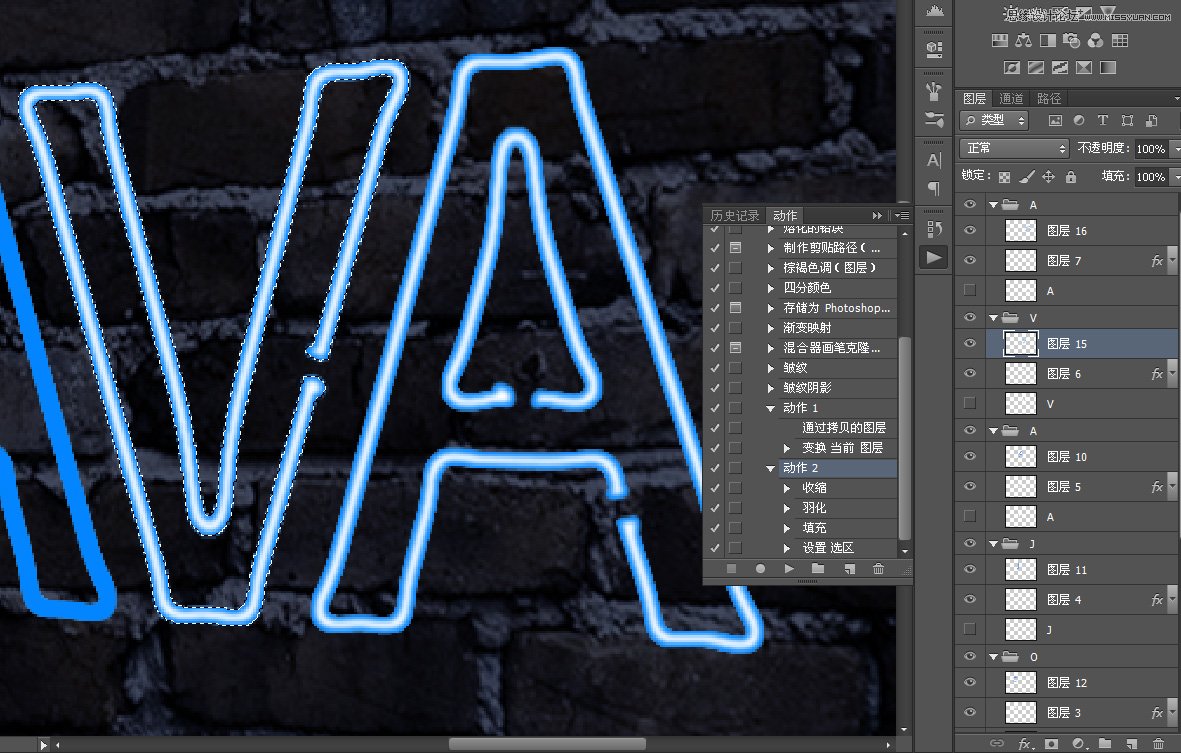Select the Link layers icon

click(x=997, y=743)
